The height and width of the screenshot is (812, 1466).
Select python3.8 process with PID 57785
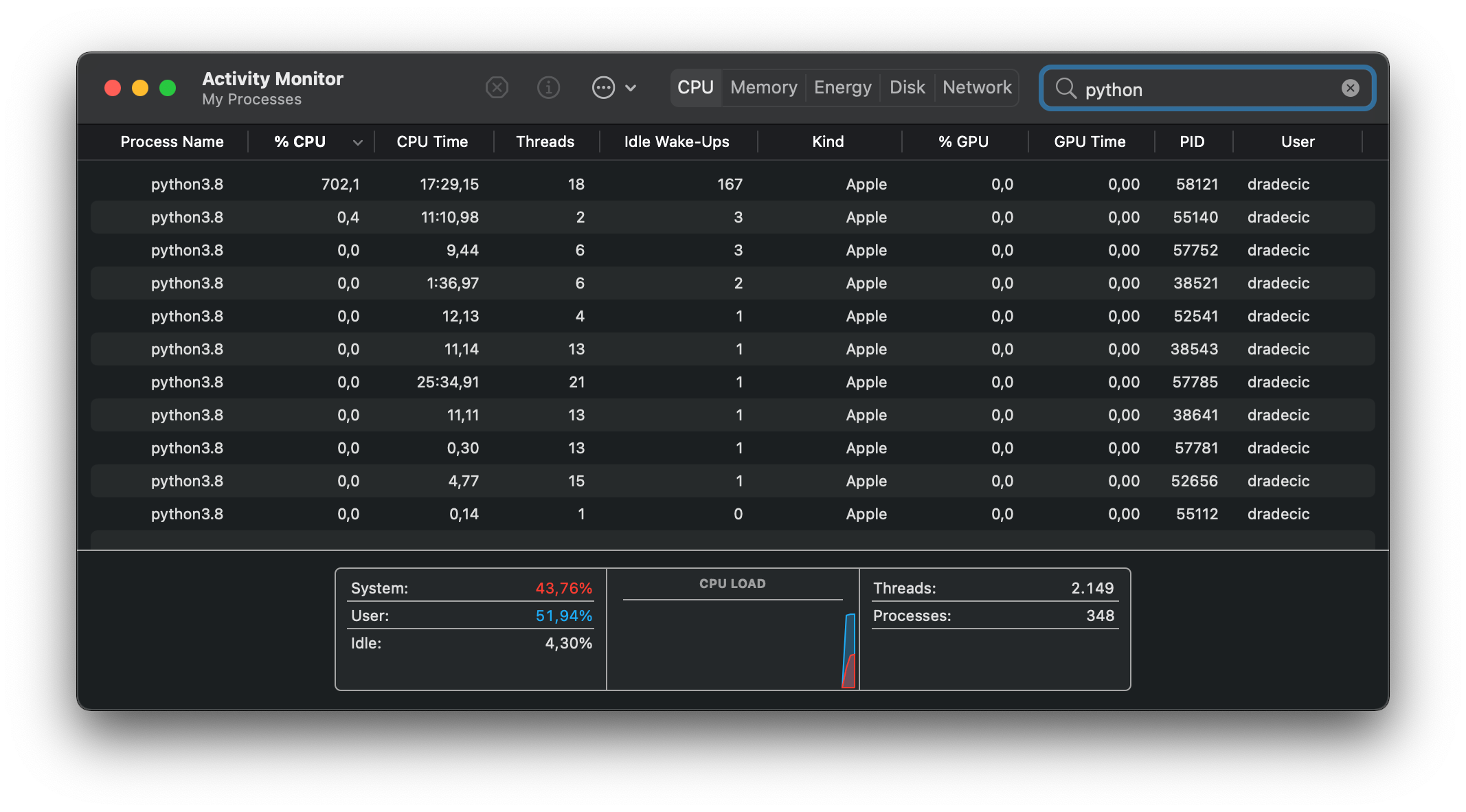pyautogui.click(x=732, y=382)
